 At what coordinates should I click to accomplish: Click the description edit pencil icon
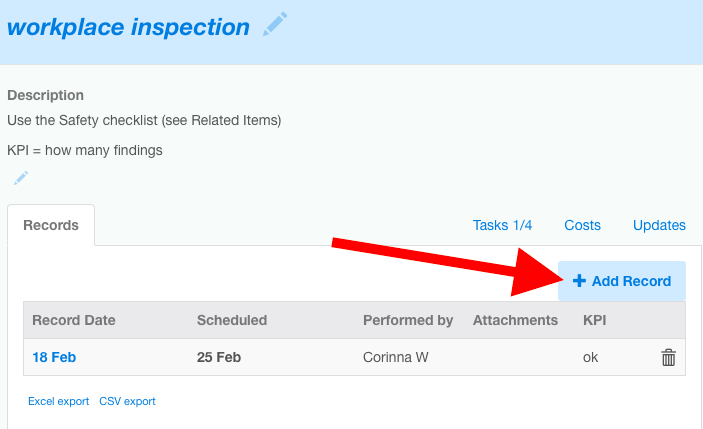[21, 178]
